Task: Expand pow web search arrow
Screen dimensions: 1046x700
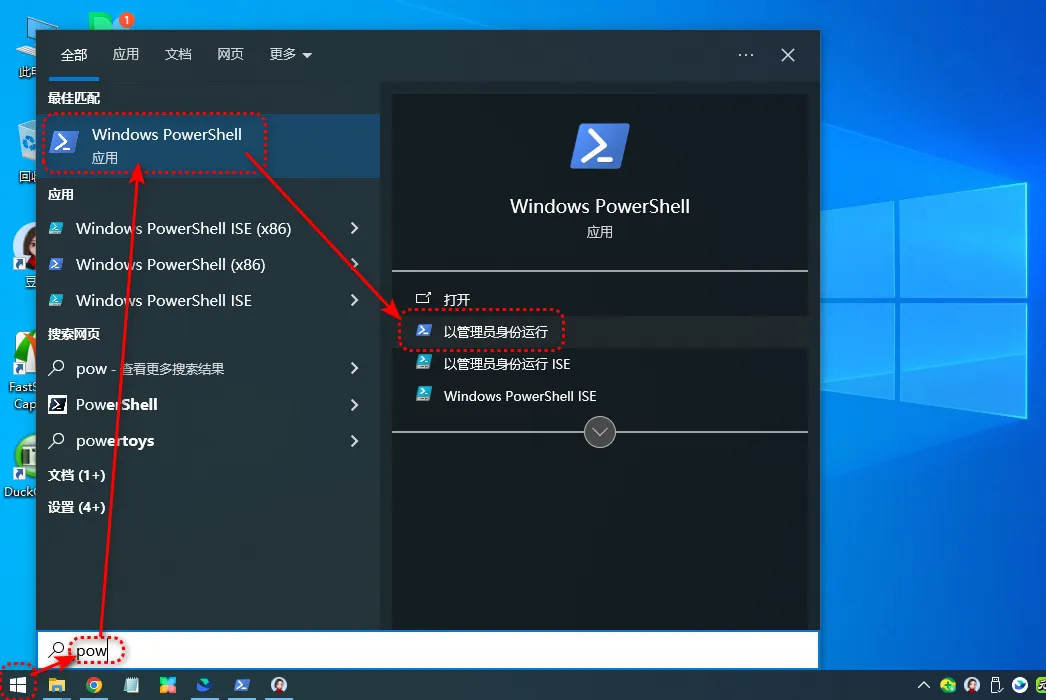Action: pos(354,368)
